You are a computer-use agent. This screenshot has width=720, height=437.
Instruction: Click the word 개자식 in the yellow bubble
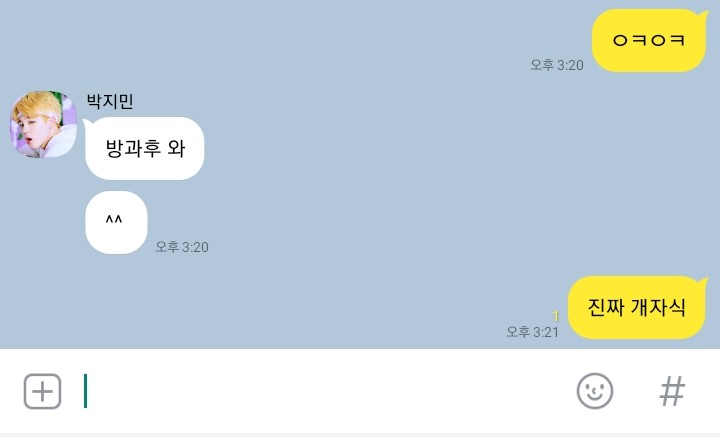point(658,307)
